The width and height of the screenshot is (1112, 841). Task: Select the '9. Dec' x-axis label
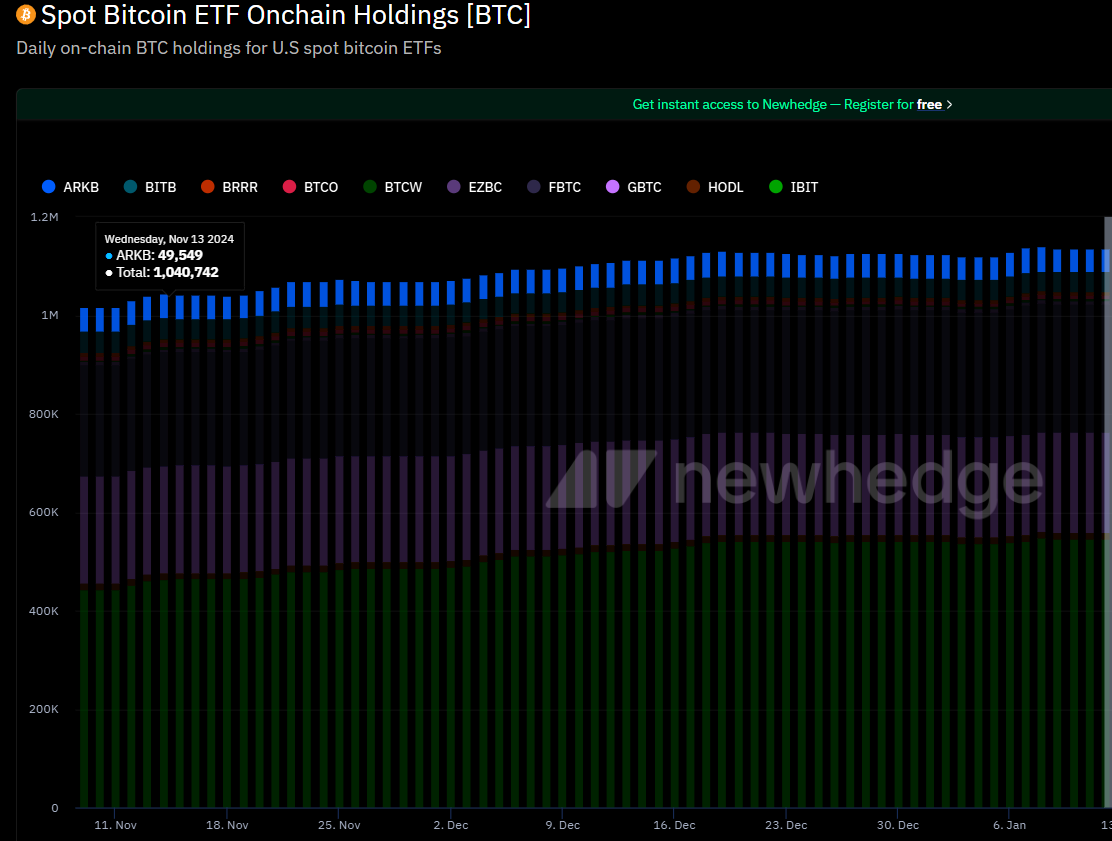562,825
